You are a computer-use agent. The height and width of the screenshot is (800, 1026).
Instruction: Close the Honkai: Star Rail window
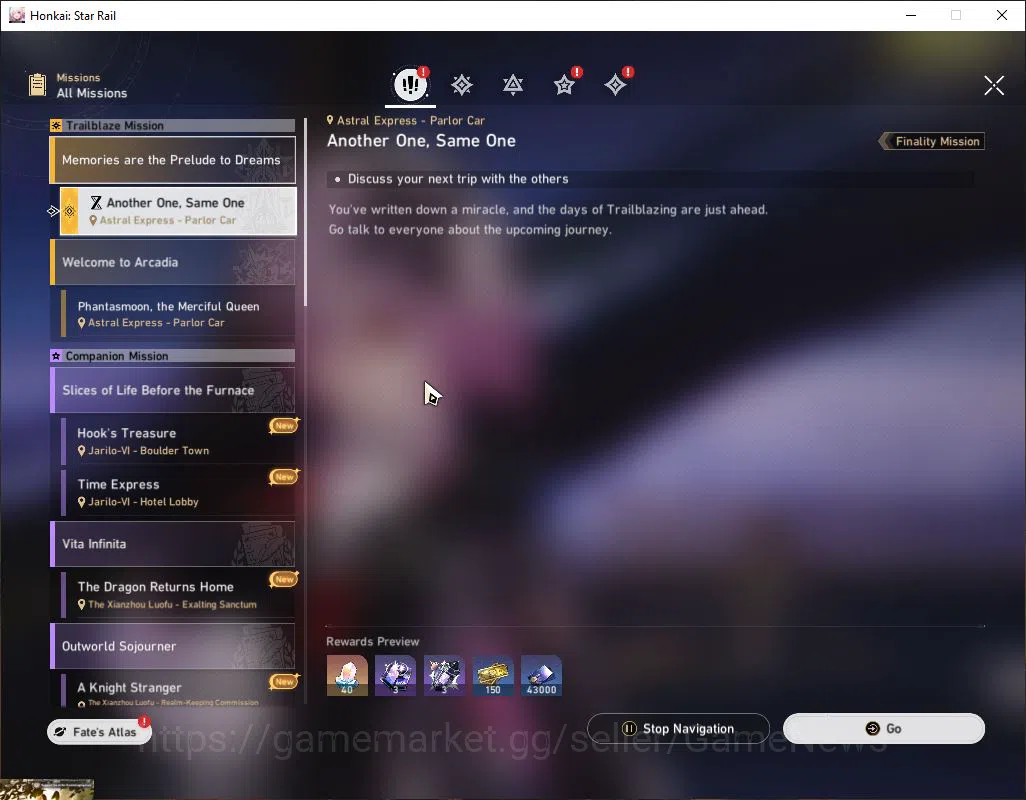click(x=1002, y=15)
